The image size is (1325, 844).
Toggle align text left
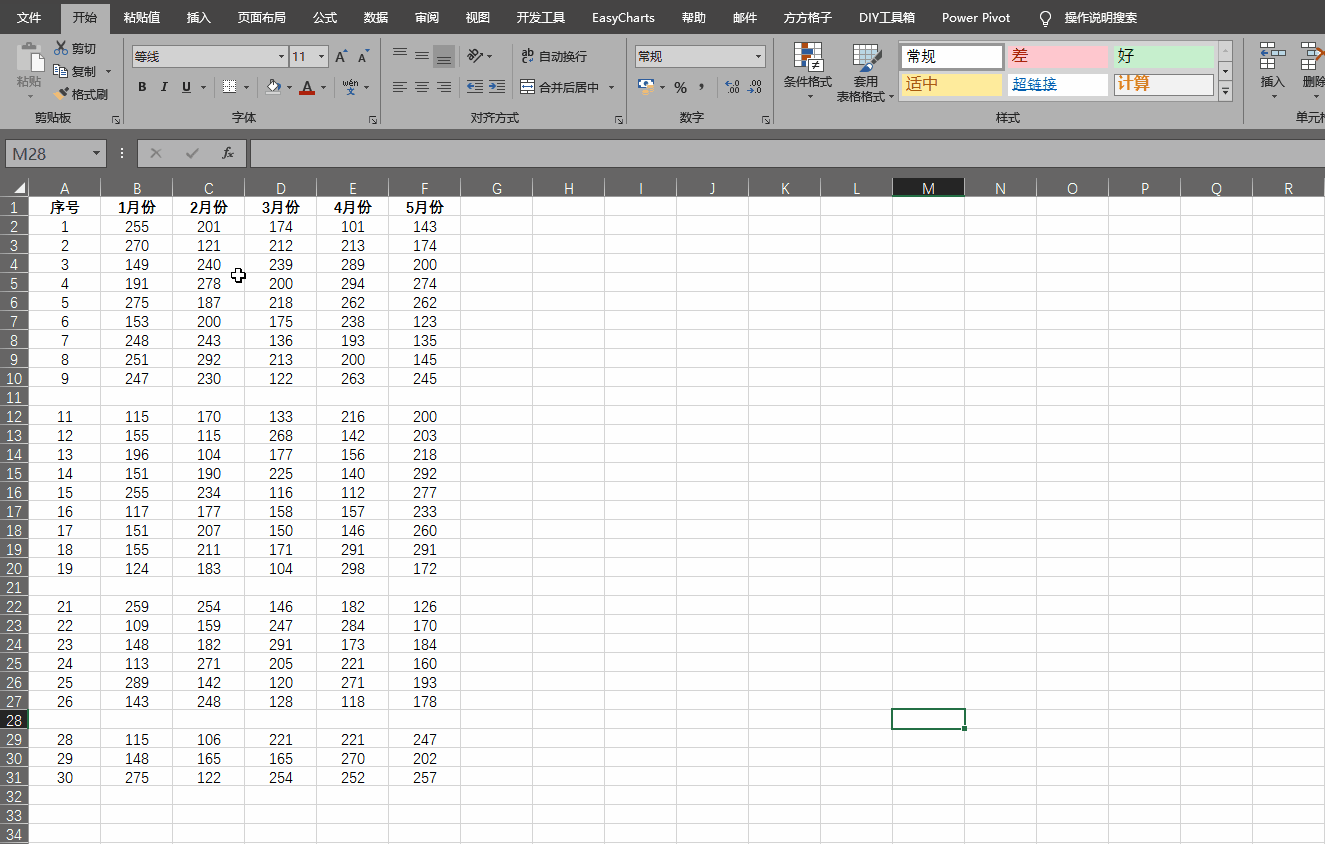pyautogui.click(x=400, y=87)
